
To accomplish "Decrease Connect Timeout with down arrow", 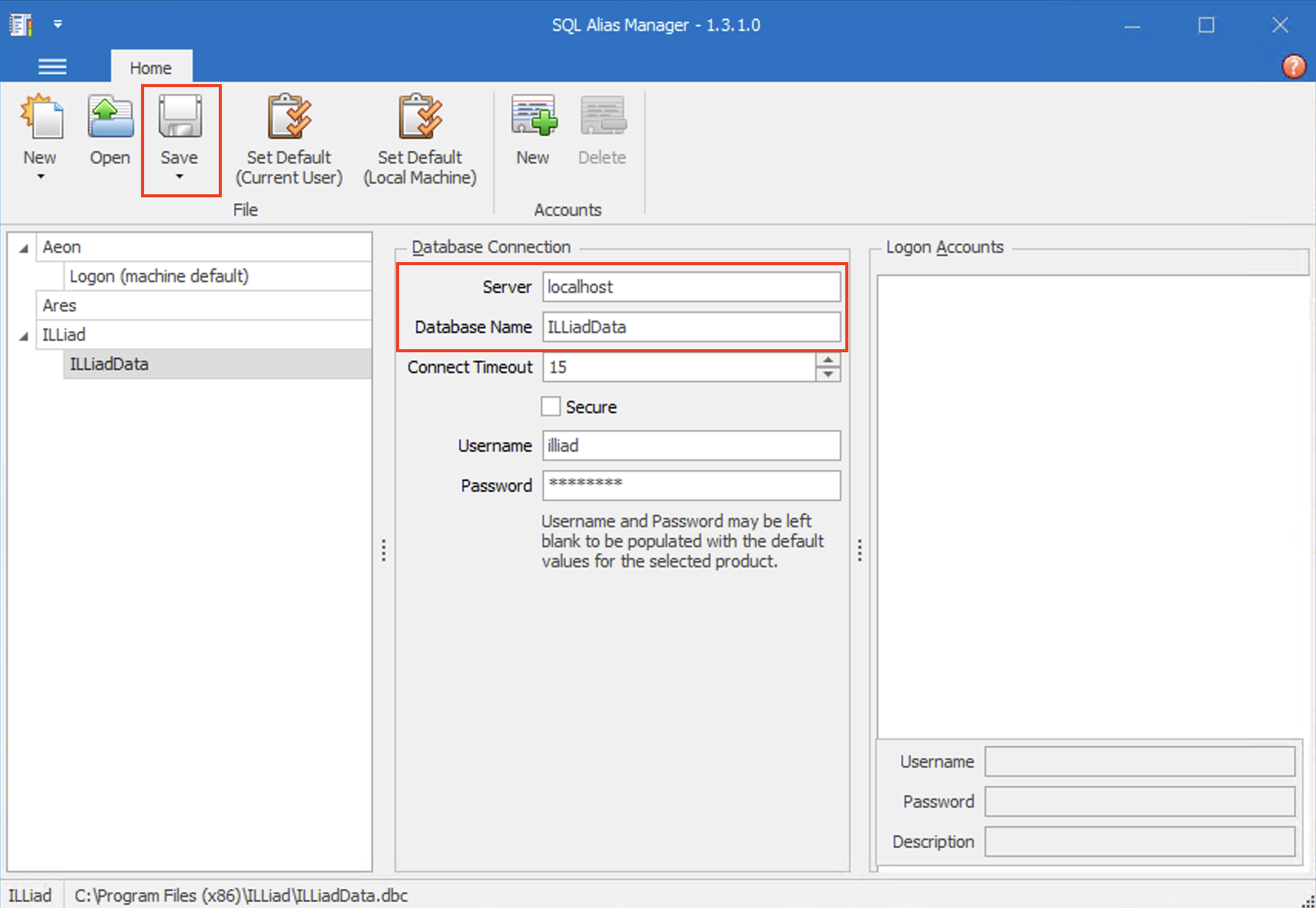I will (828, 375).
